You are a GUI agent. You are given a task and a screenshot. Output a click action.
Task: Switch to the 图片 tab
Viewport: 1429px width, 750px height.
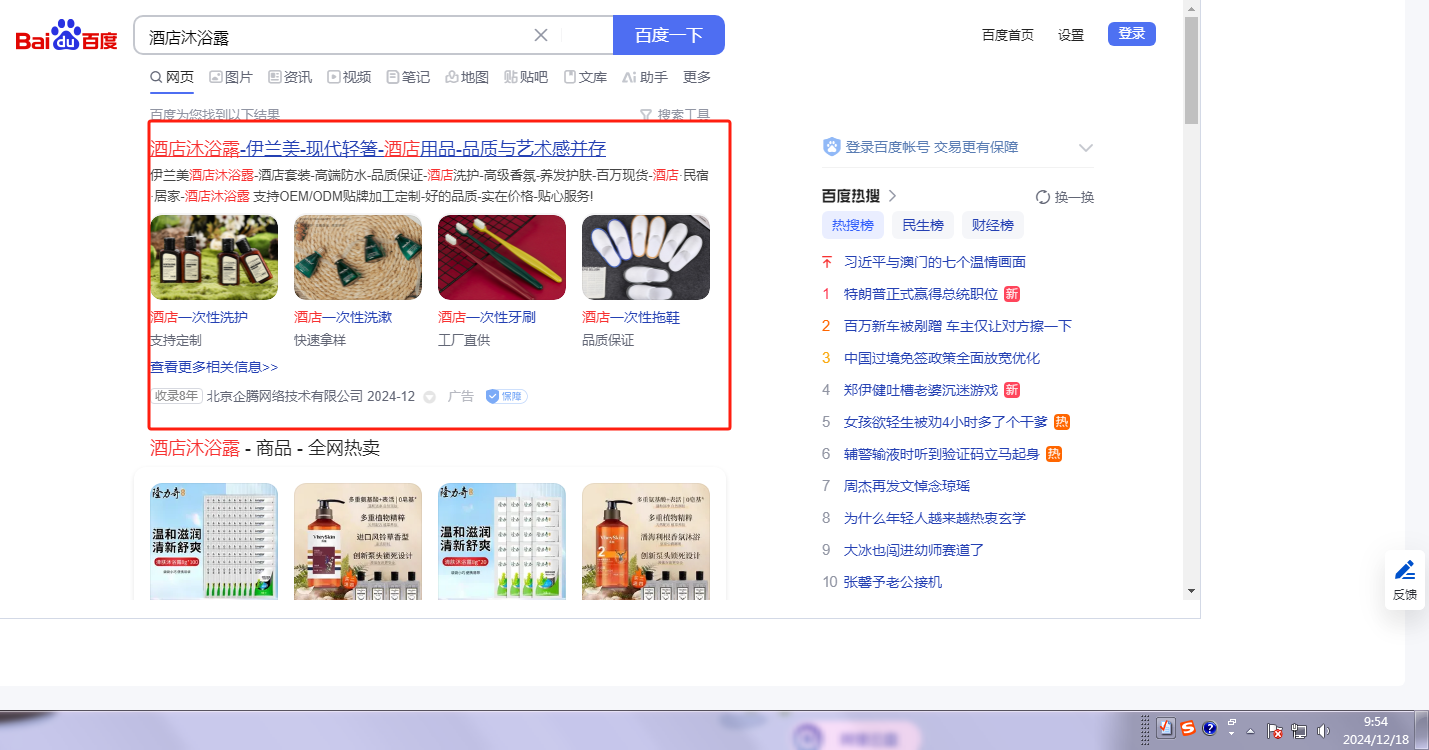coord(231,77)
